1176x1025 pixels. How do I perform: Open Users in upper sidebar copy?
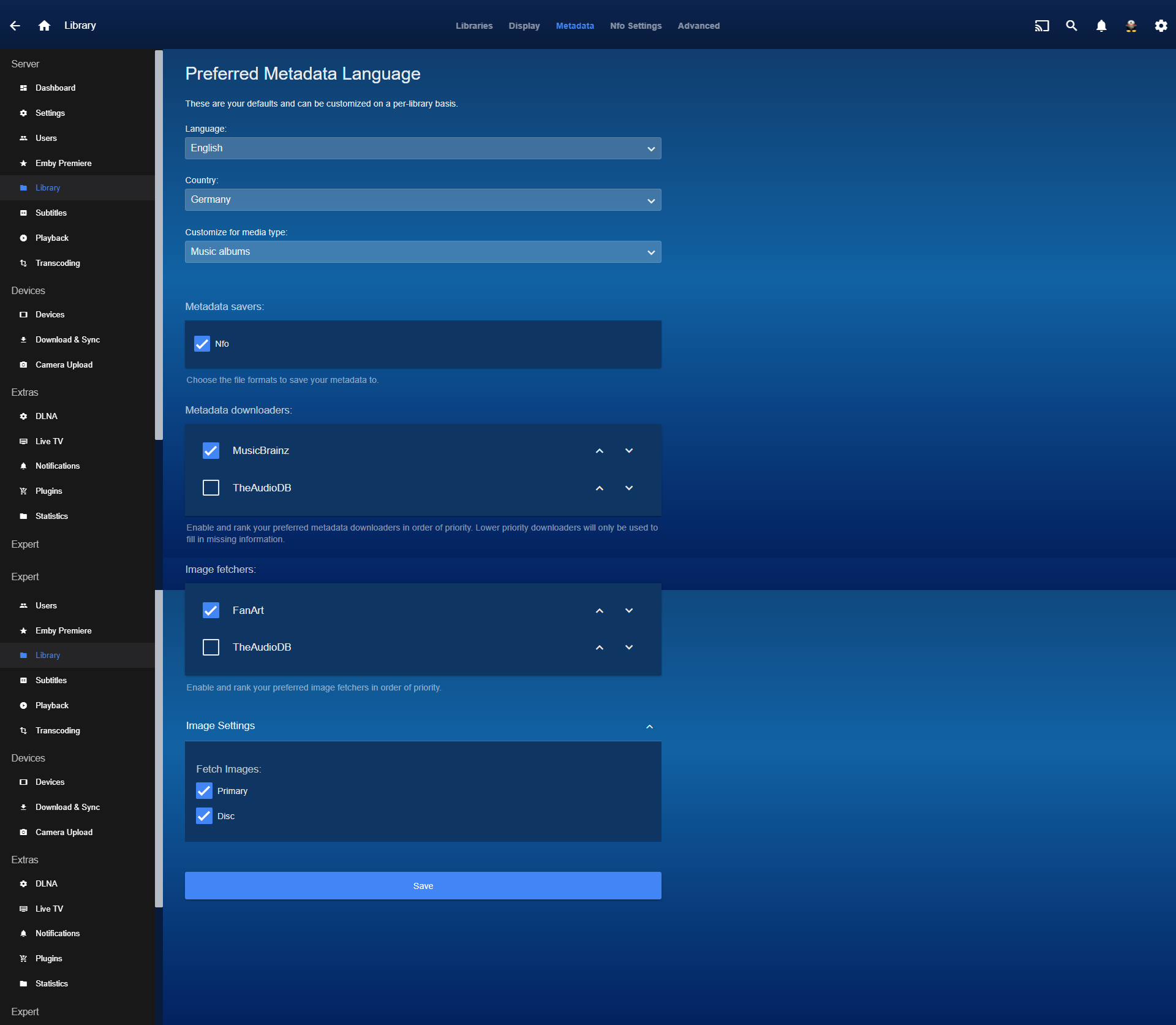(77, 138)
